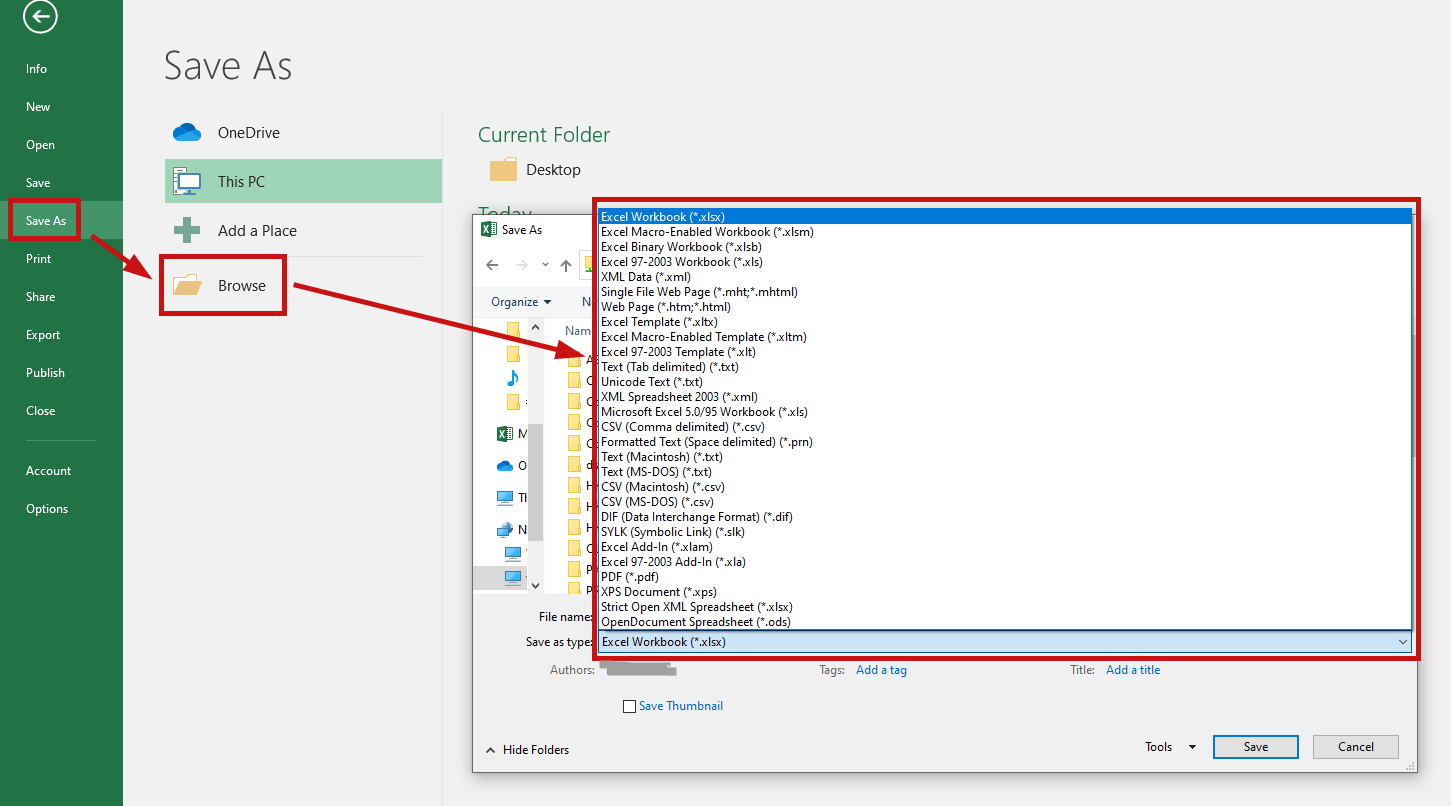Open the Organize dropdown menu

pos(521,301)
